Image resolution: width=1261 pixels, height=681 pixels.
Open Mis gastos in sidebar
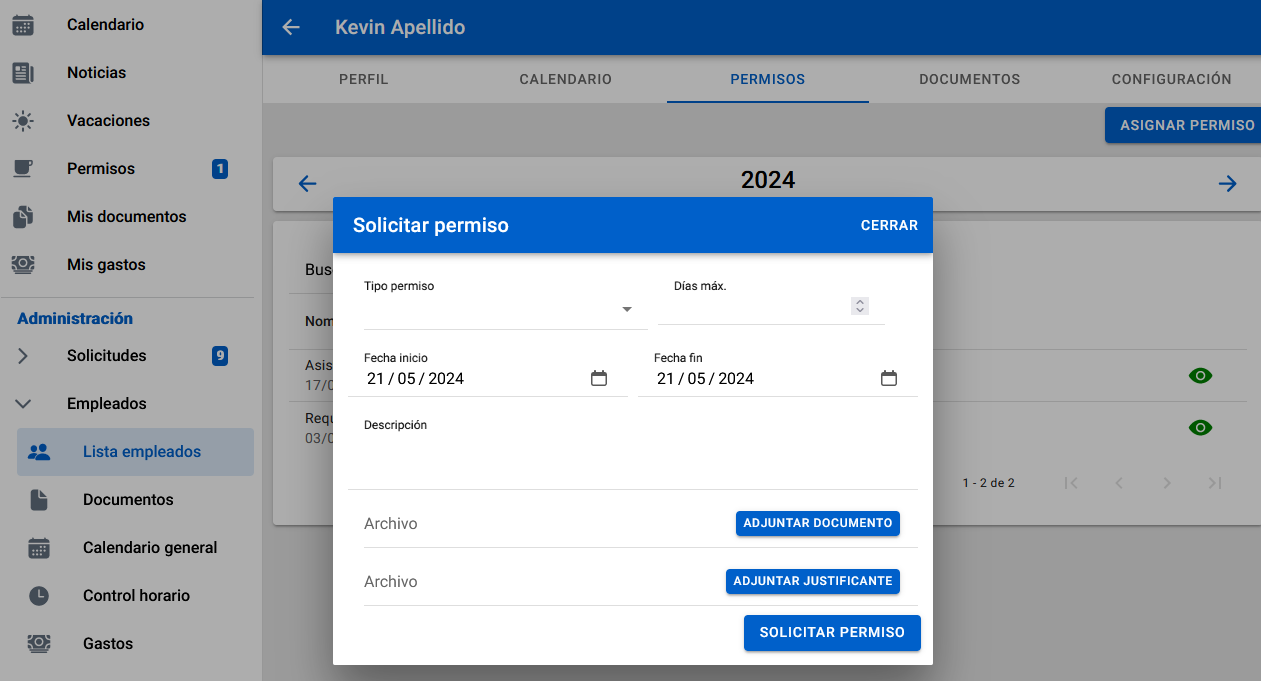pyautogui.click(x=106, y=265)
